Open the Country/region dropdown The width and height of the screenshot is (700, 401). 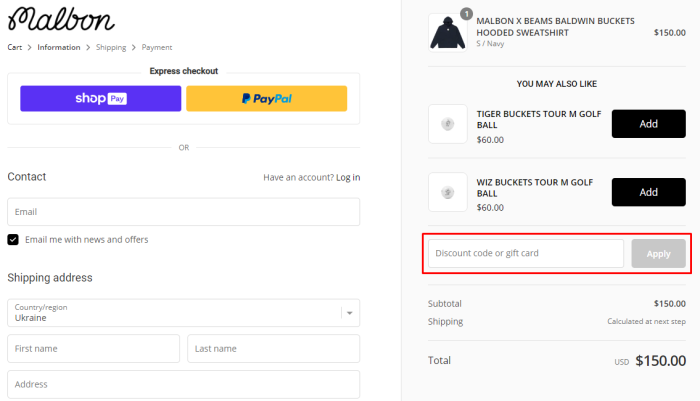183,313
